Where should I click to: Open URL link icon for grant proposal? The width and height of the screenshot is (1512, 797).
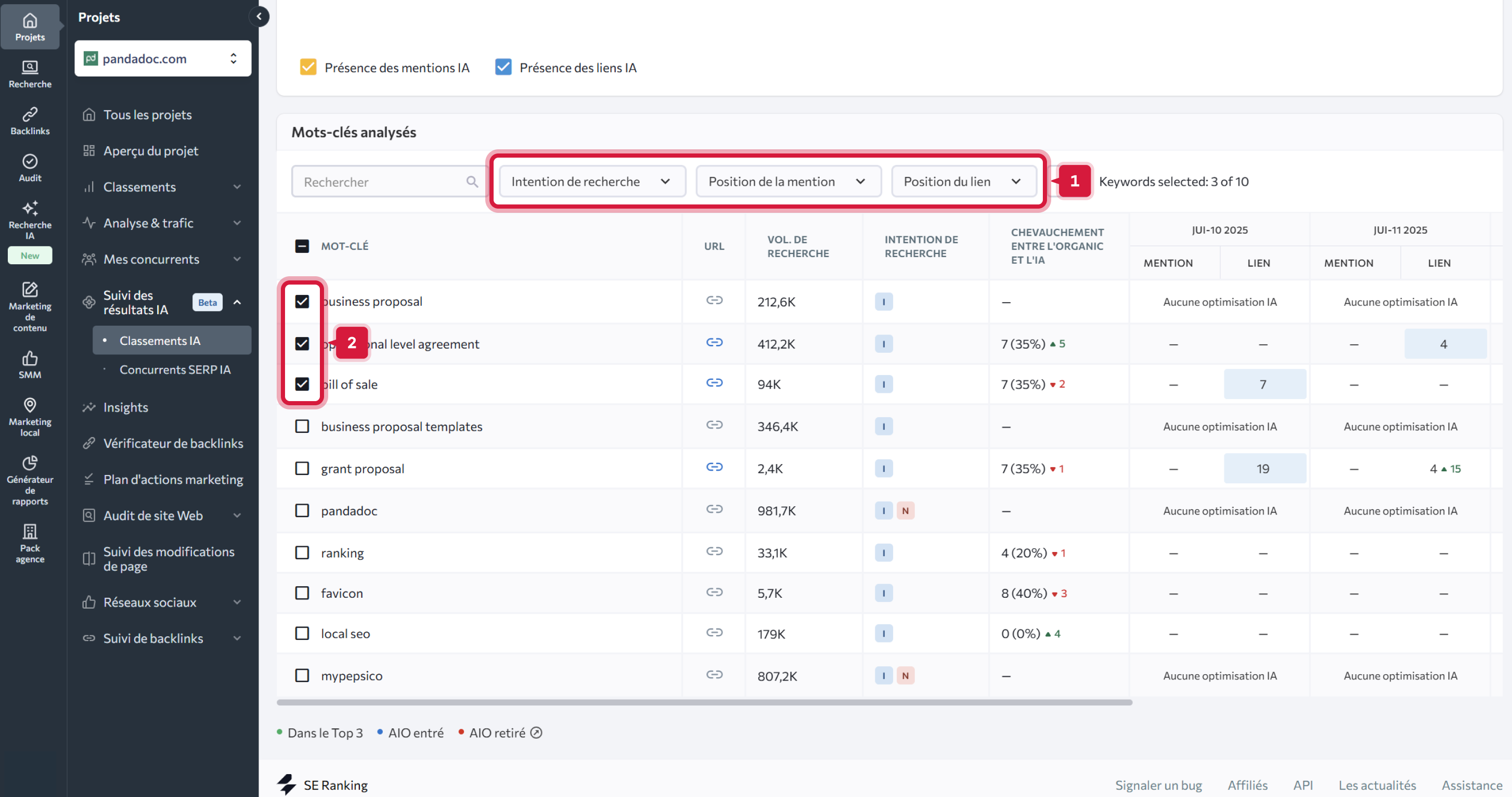(x=714, y=467)
